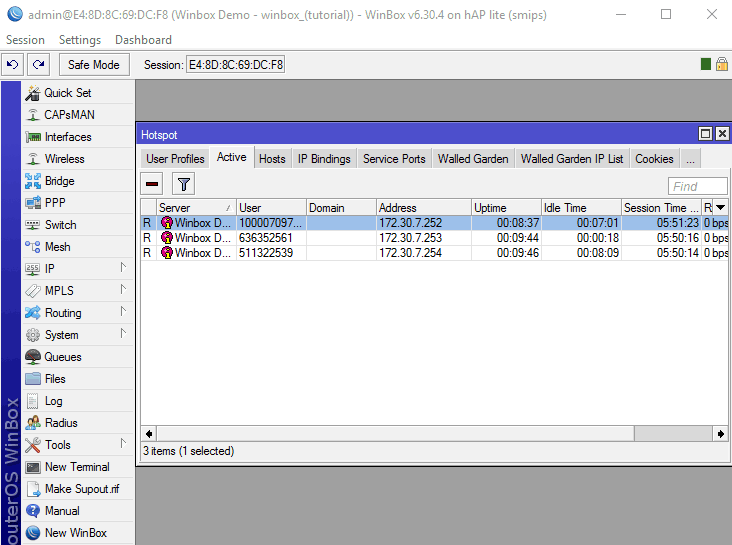Expand the Tools submenu
The height and width of the screenshot is (545, 732).
(123, 443)
